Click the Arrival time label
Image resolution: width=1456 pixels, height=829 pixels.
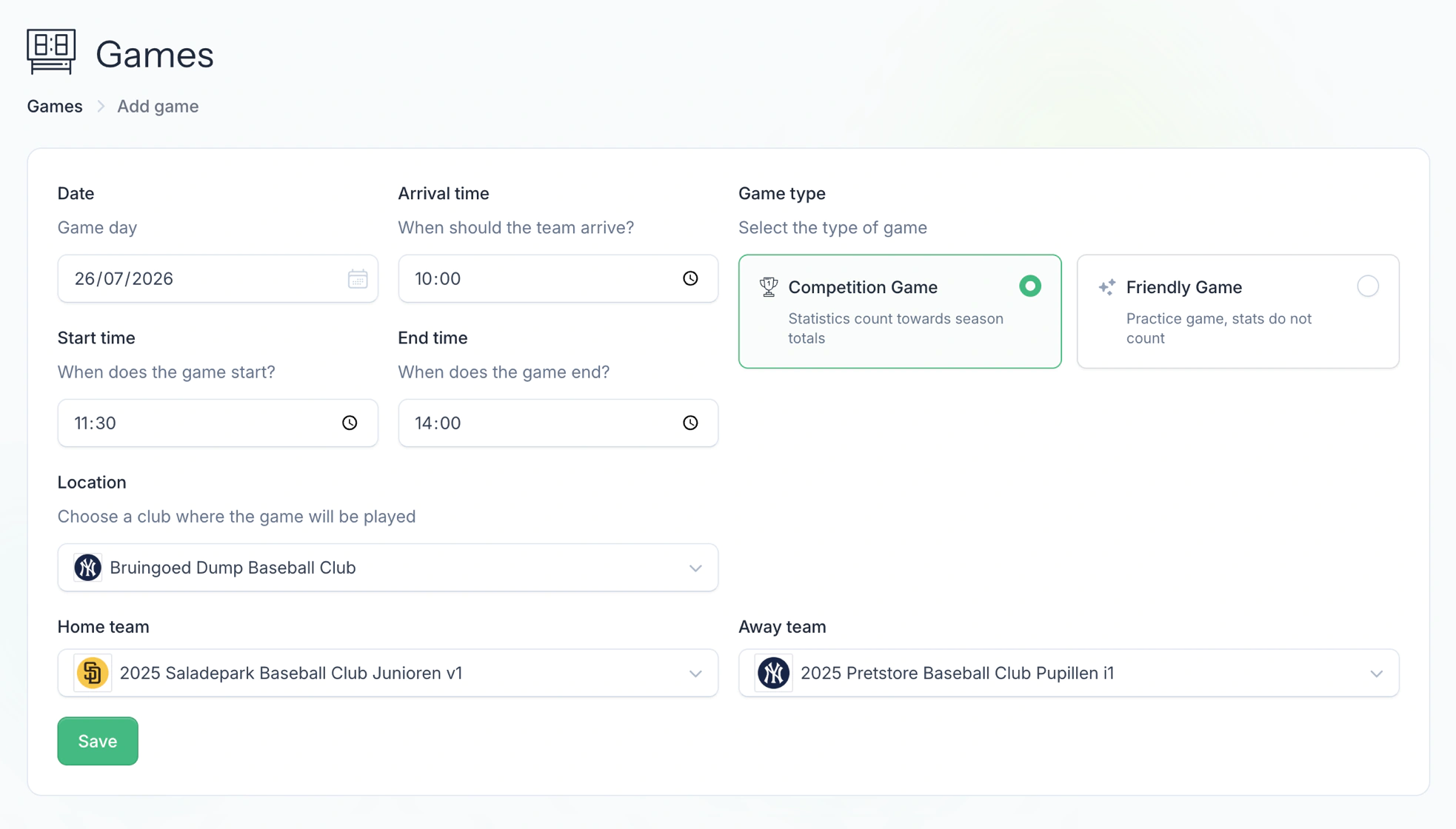click(x=444, y=193)
